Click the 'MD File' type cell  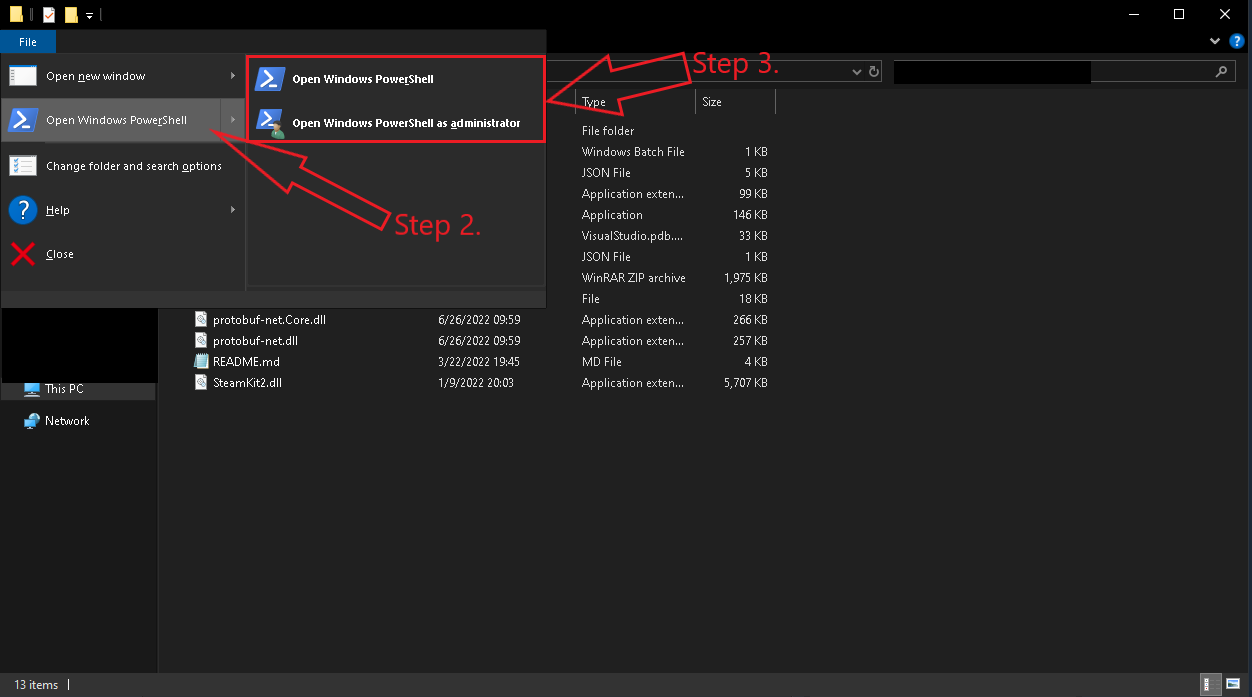click(x=602, y=362)
